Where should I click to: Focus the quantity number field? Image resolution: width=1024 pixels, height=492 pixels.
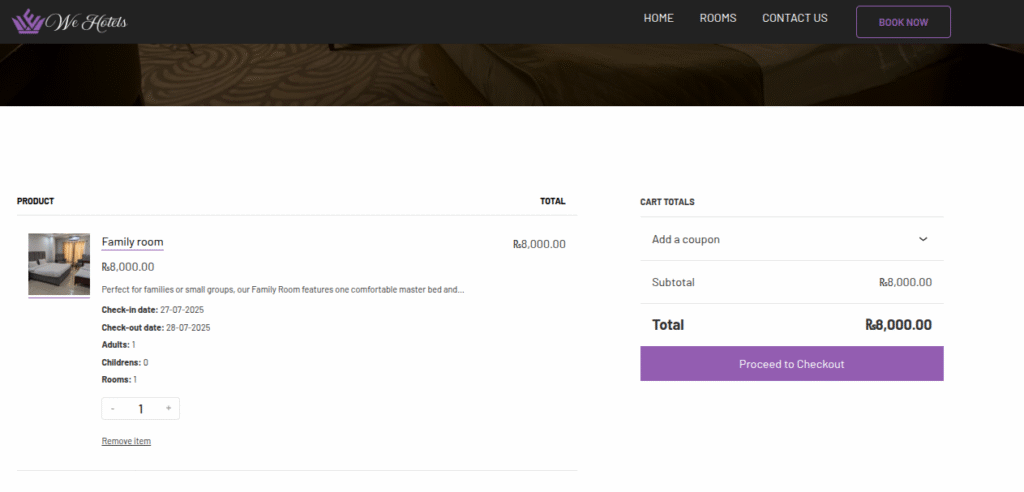click(141, 408)
